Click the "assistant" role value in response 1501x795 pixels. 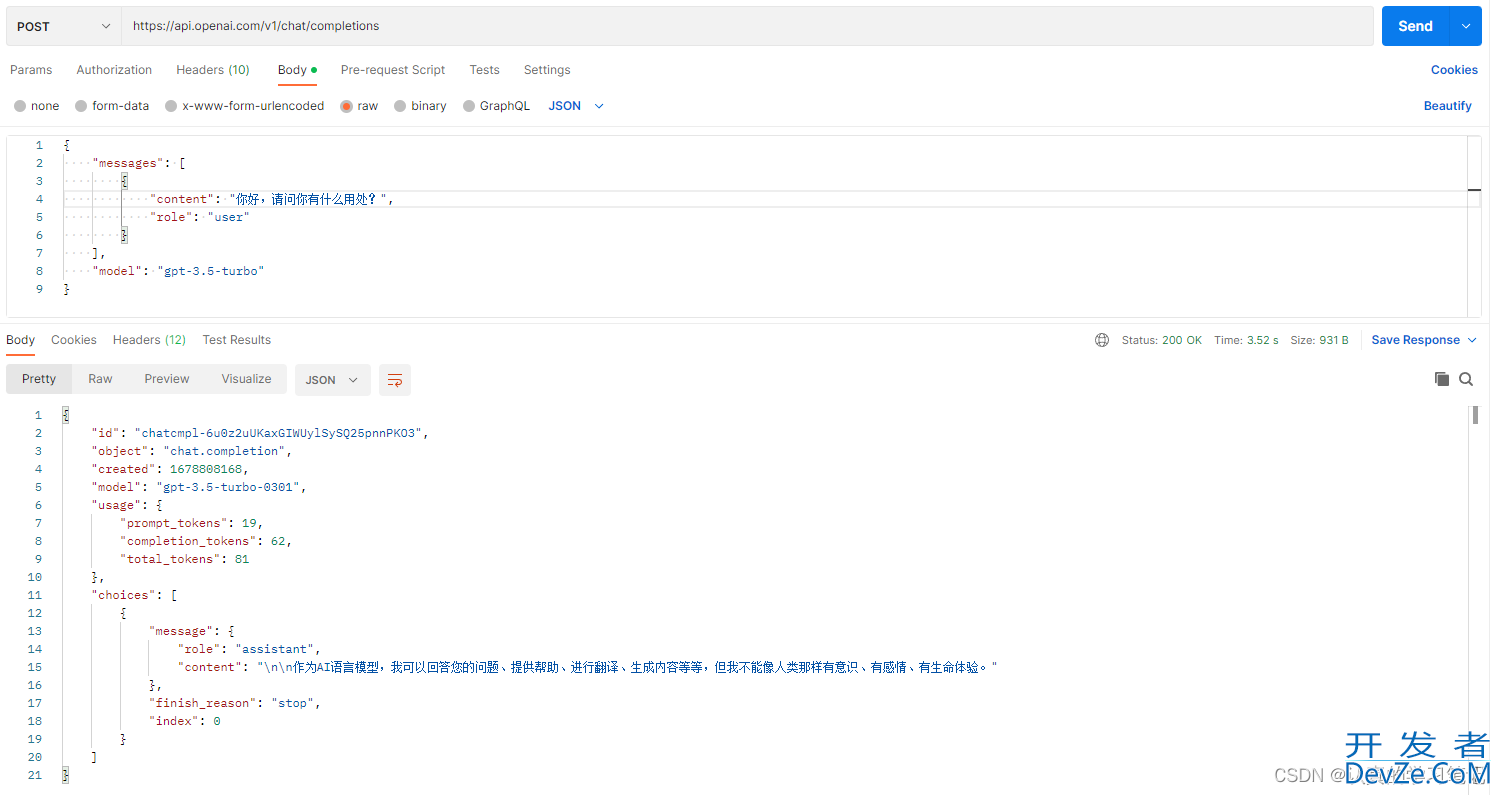[274, 649]
